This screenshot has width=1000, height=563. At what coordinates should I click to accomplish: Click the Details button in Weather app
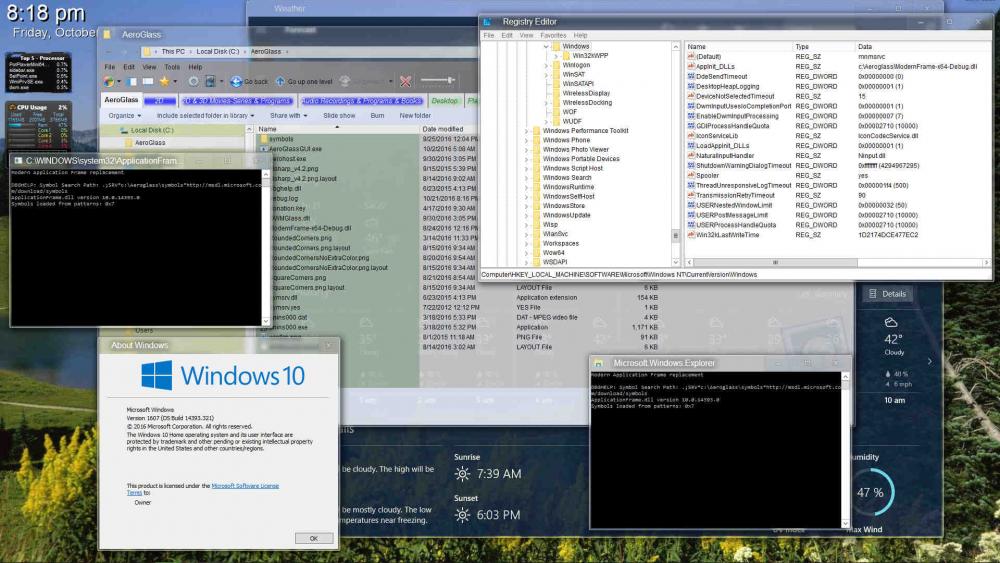[x=887, y=294]
